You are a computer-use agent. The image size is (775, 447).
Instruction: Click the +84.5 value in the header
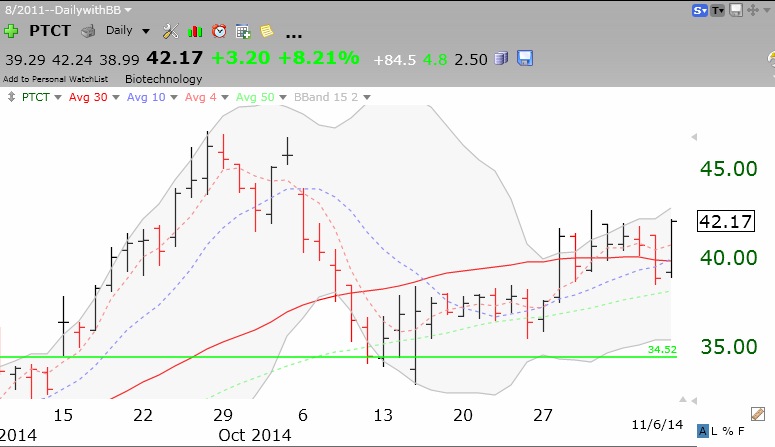(394, 60)
